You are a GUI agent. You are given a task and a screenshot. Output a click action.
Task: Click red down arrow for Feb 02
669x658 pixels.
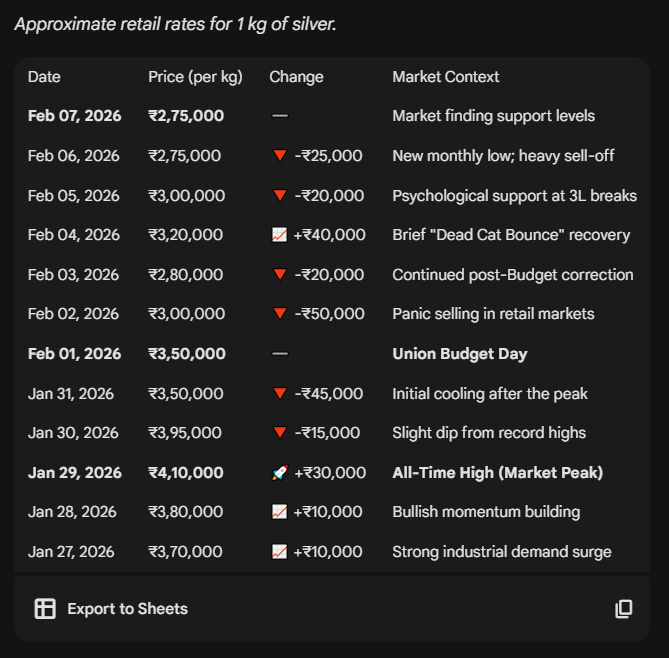280,314
